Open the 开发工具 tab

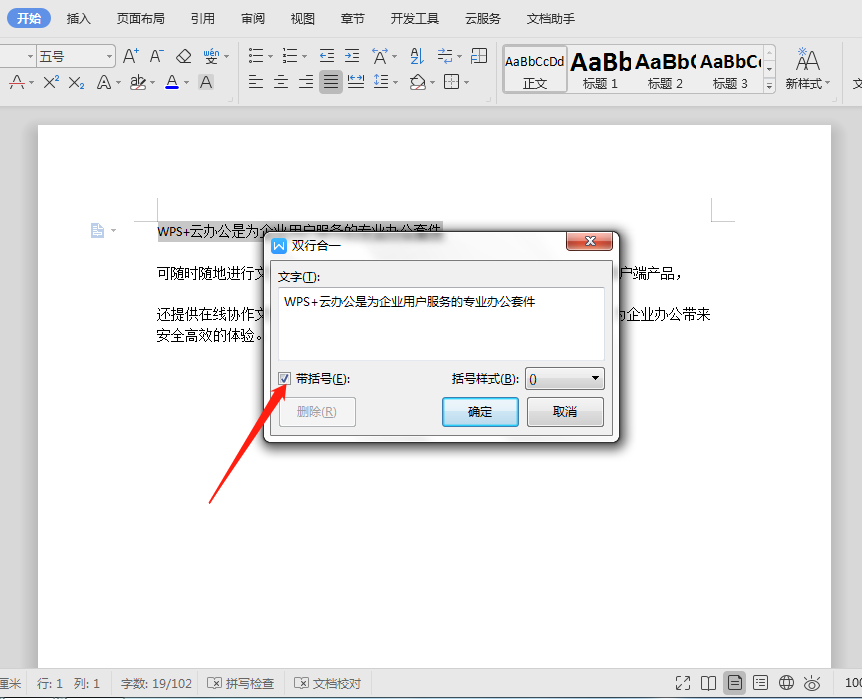coord(415,19)
